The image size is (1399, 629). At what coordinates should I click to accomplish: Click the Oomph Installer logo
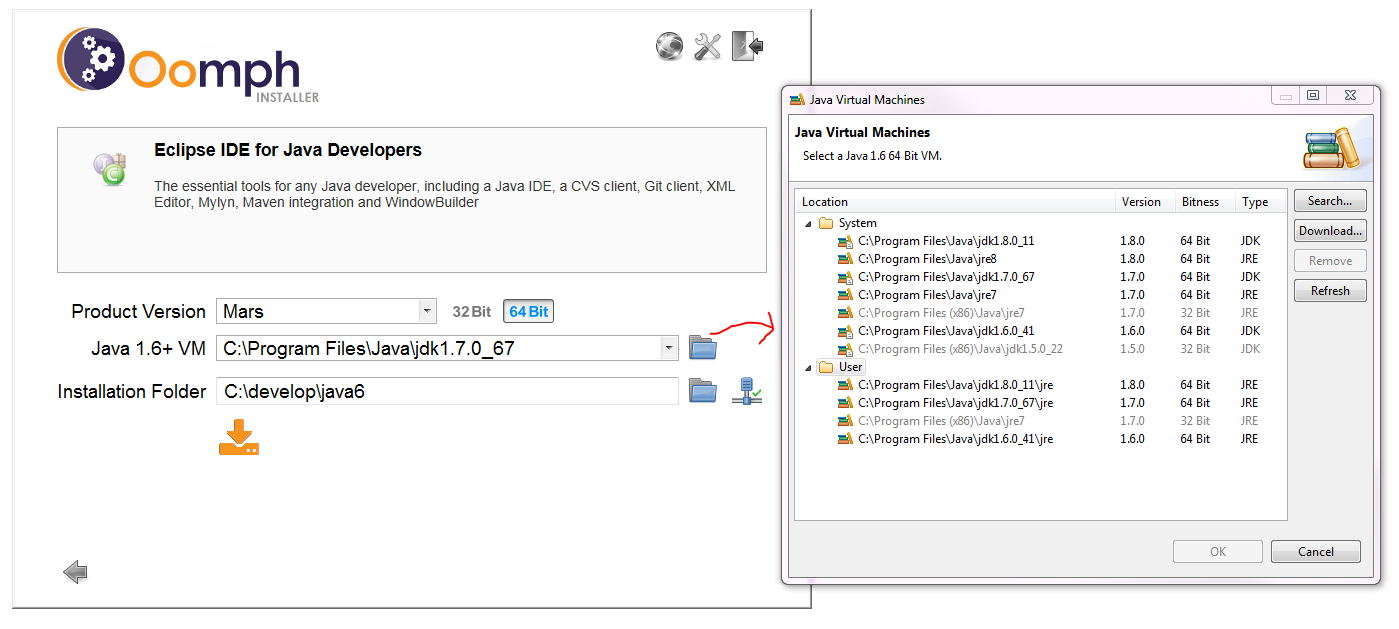(x=189, y=64)
